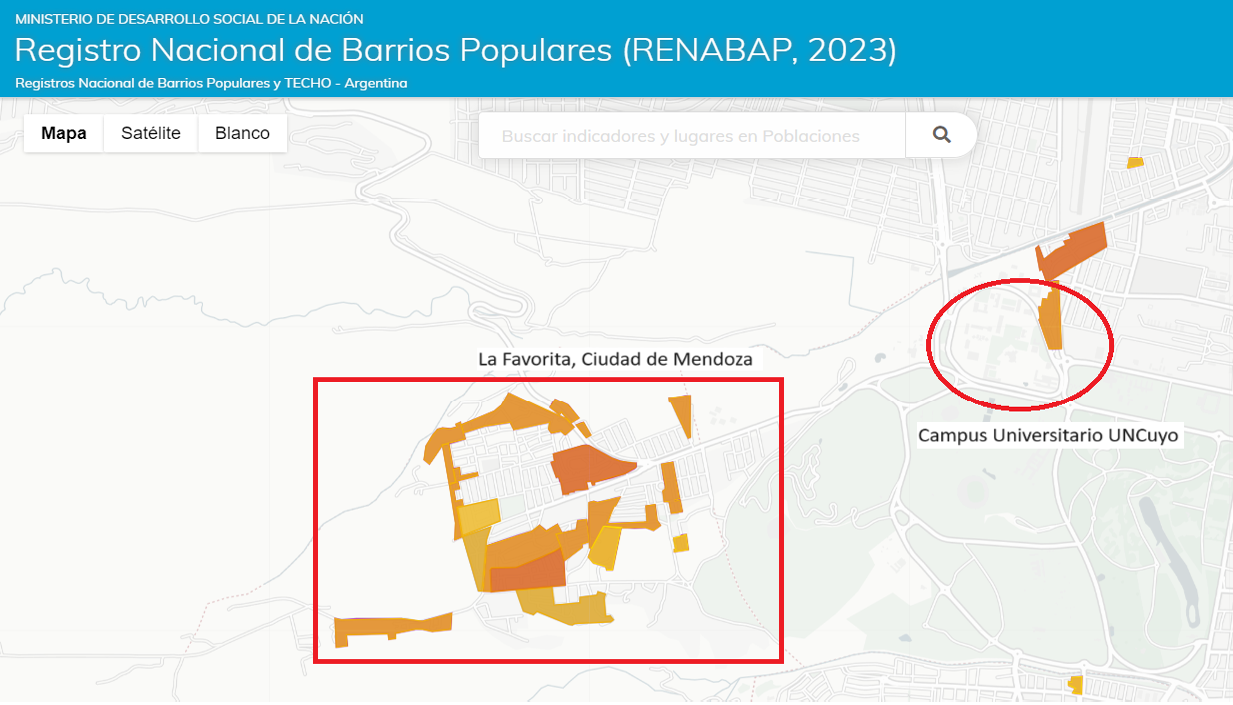Select the Mapa tab in the view switcher

pos(63,132)
